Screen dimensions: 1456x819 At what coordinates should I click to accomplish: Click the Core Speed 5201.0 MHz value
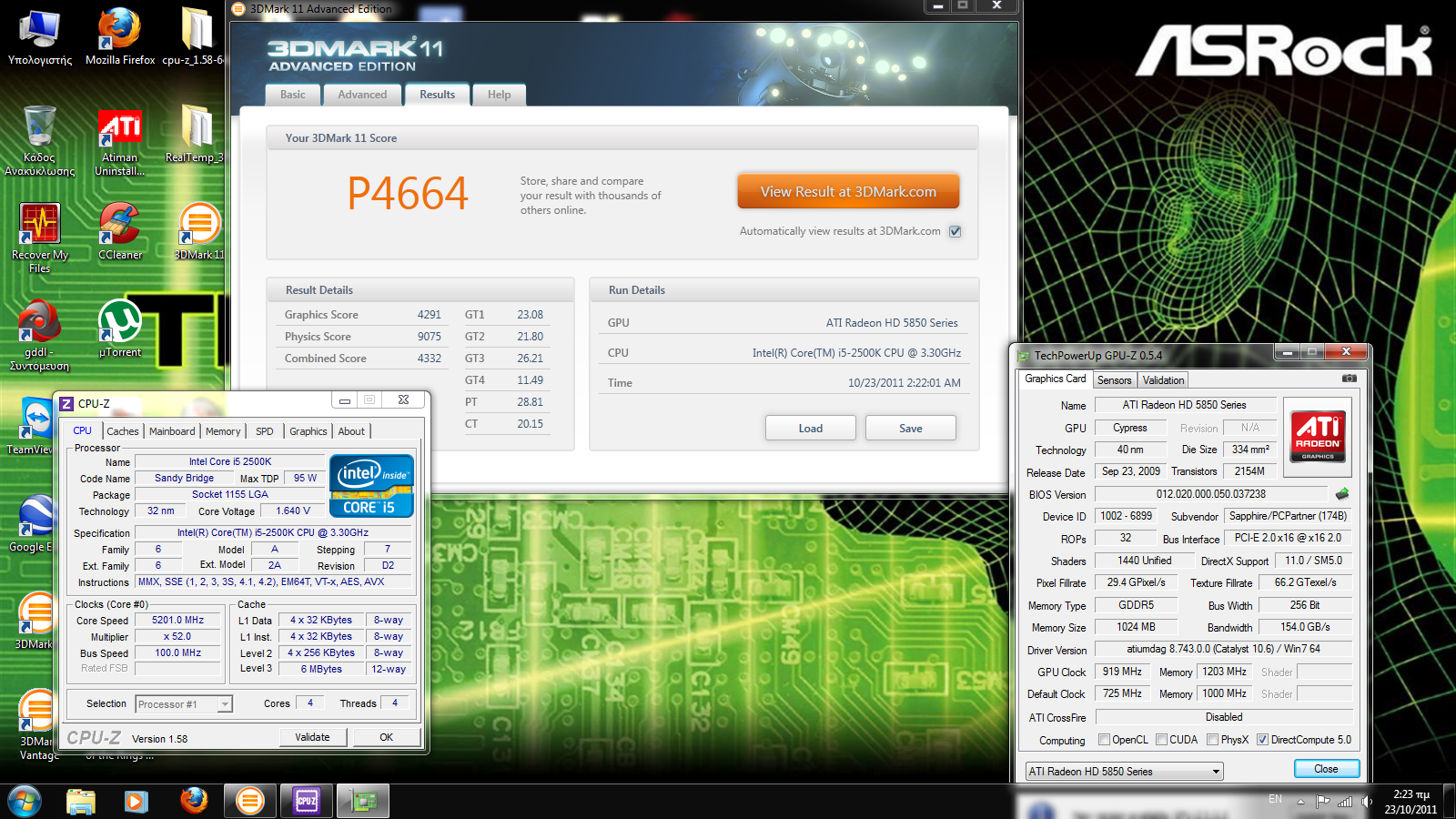pos(178,620)
